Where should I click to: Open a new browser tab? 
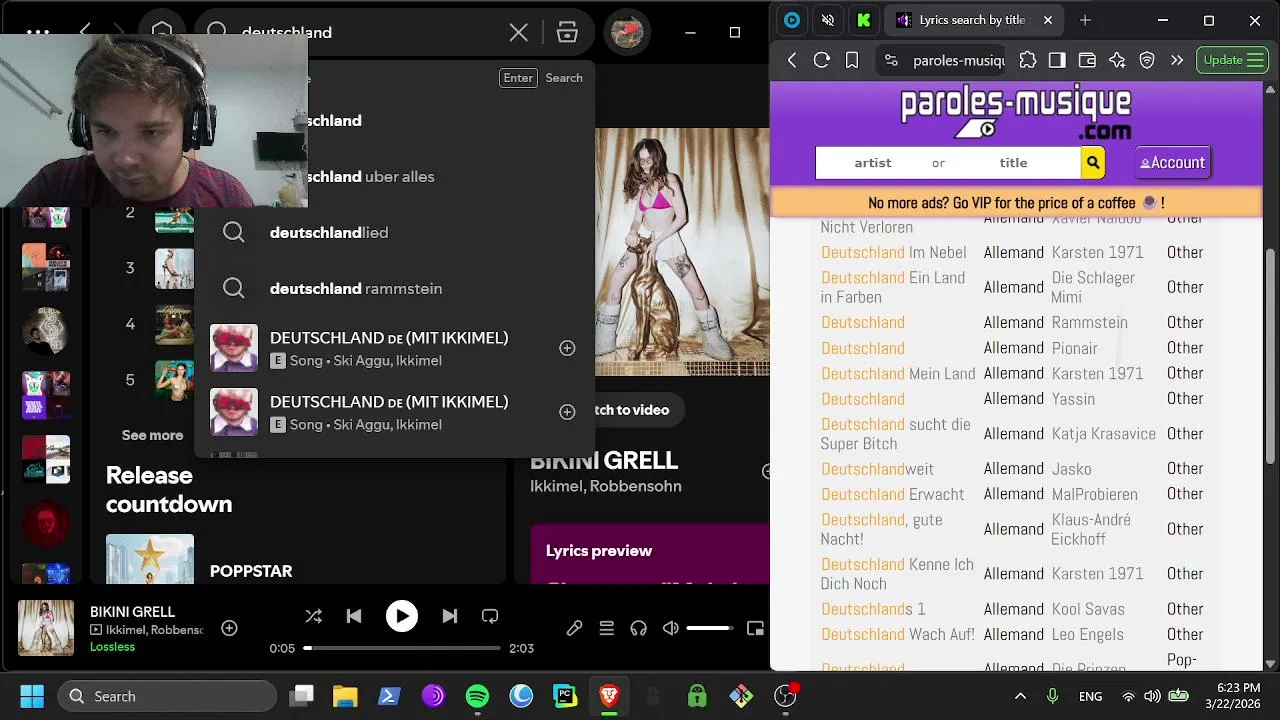pos(1085,20)
